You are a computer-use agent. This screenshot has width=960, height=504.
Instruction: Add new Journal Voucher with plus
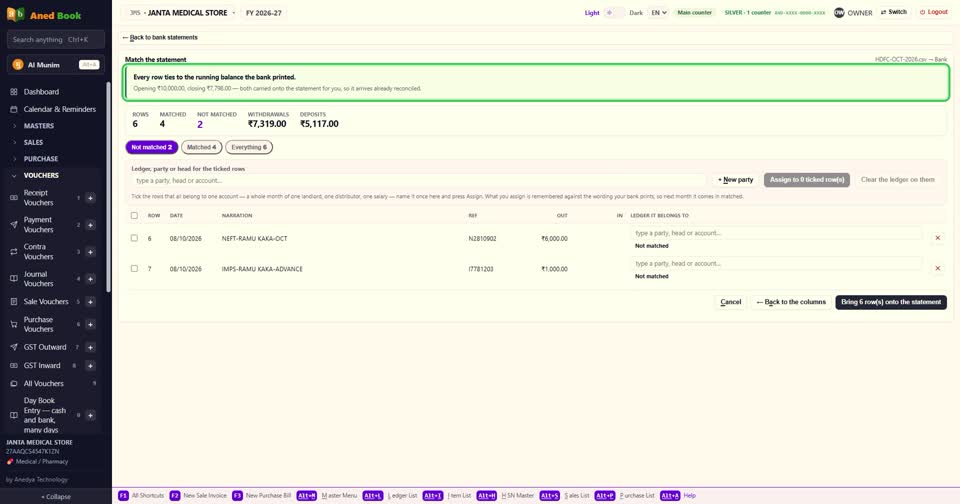pos(90,279)
